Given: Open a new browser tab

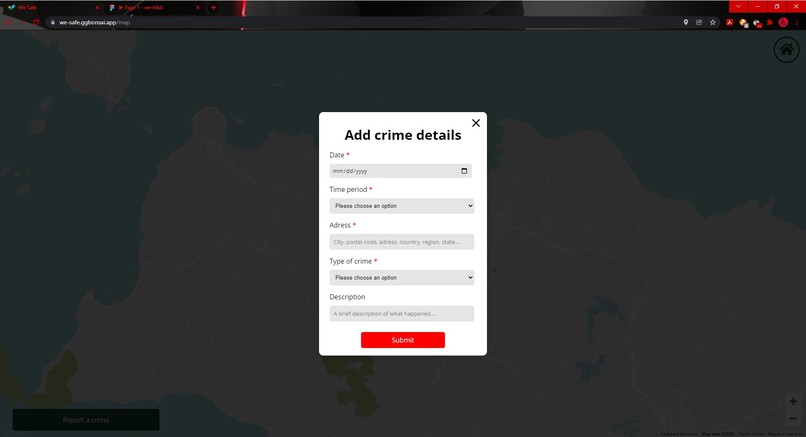Looking at the screenshot, I should (213, 7).
